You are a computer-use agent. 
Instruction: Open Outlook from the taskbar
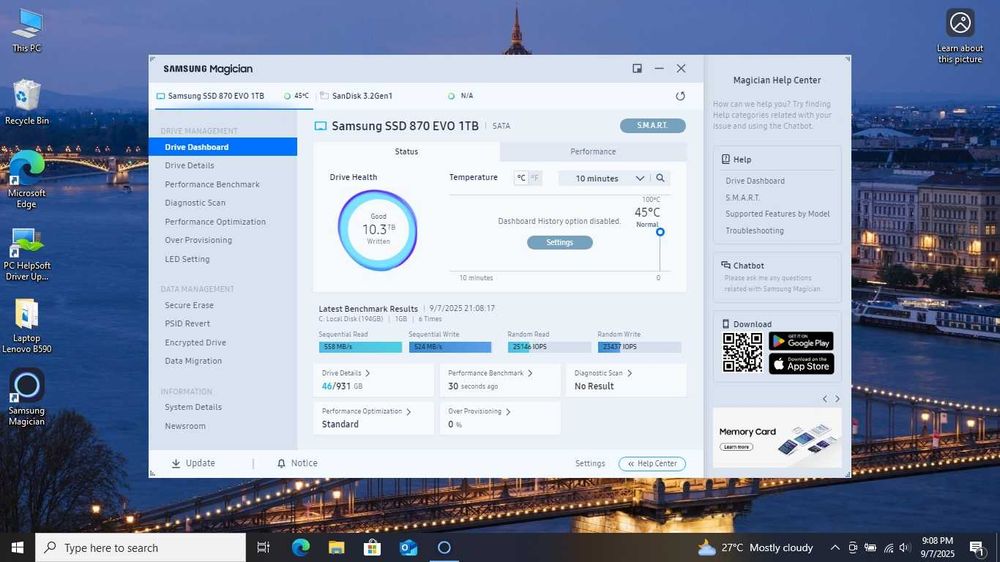click(408, 547)
